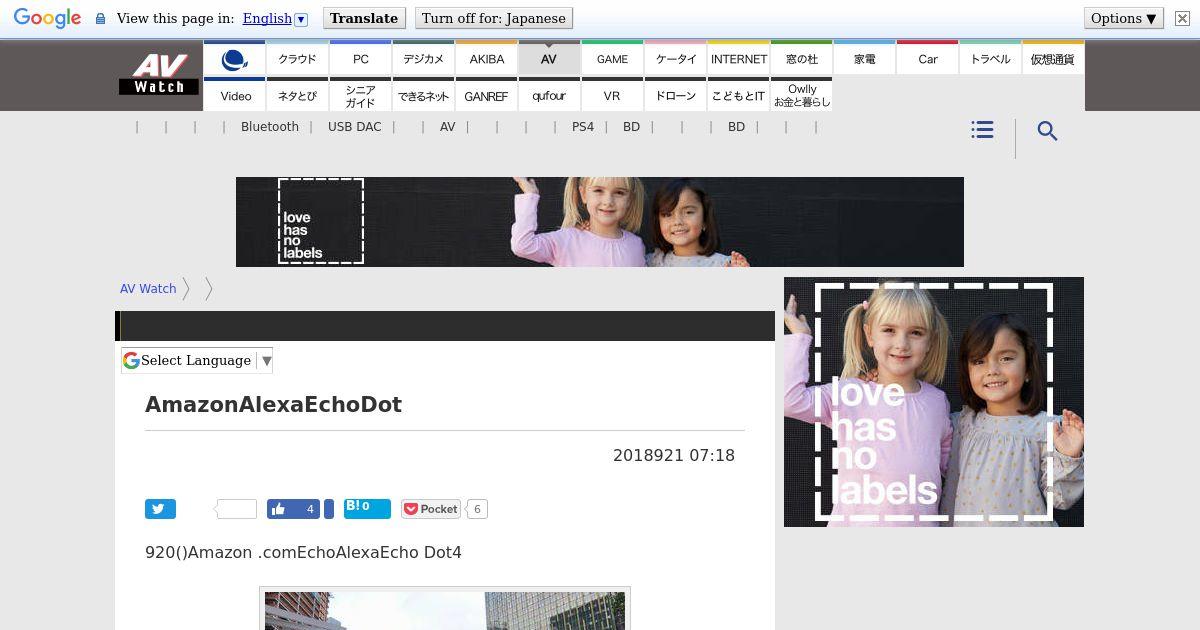
Task: Open the ネタとぴ tab
Action: [297, 95]
